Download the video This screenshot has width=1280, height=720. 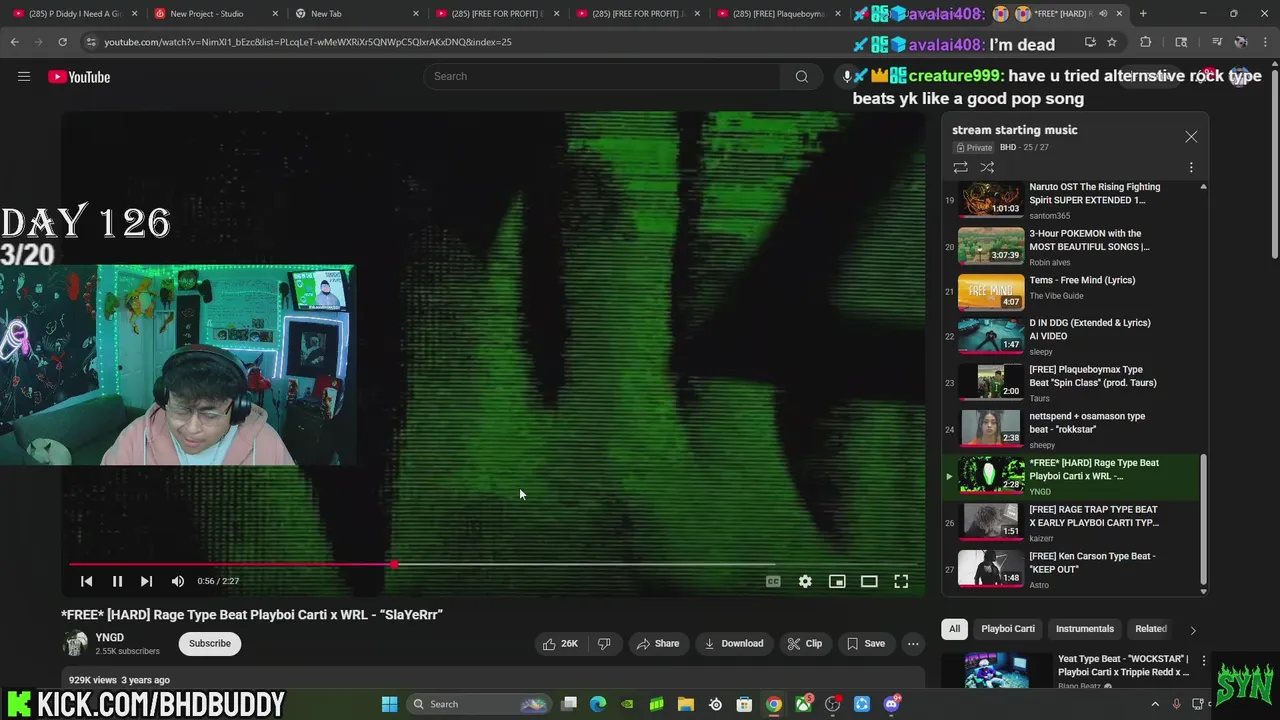click(x=733, y=644)
